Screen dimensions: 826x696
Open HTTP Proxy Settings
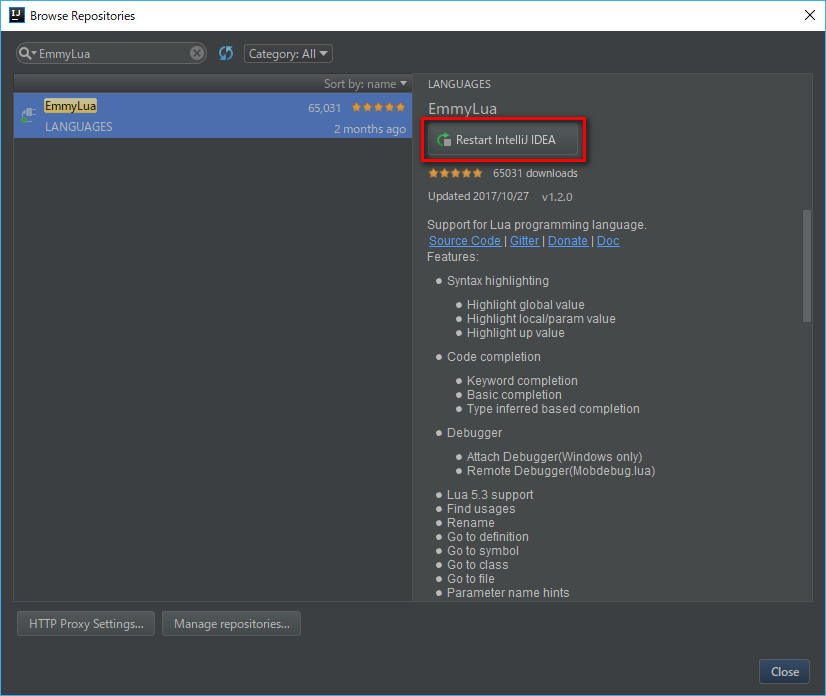[86, 624]
